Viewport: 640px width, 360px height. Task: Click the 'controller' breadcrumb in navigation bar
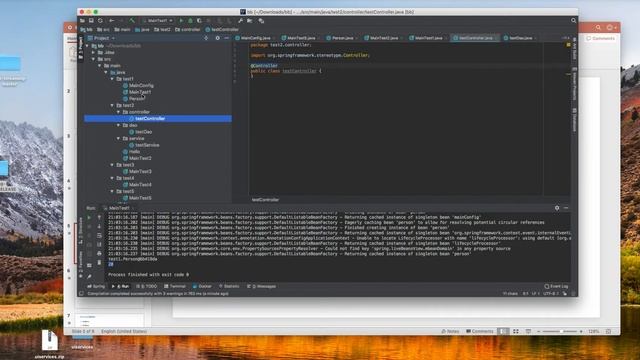tap(188, 29)
